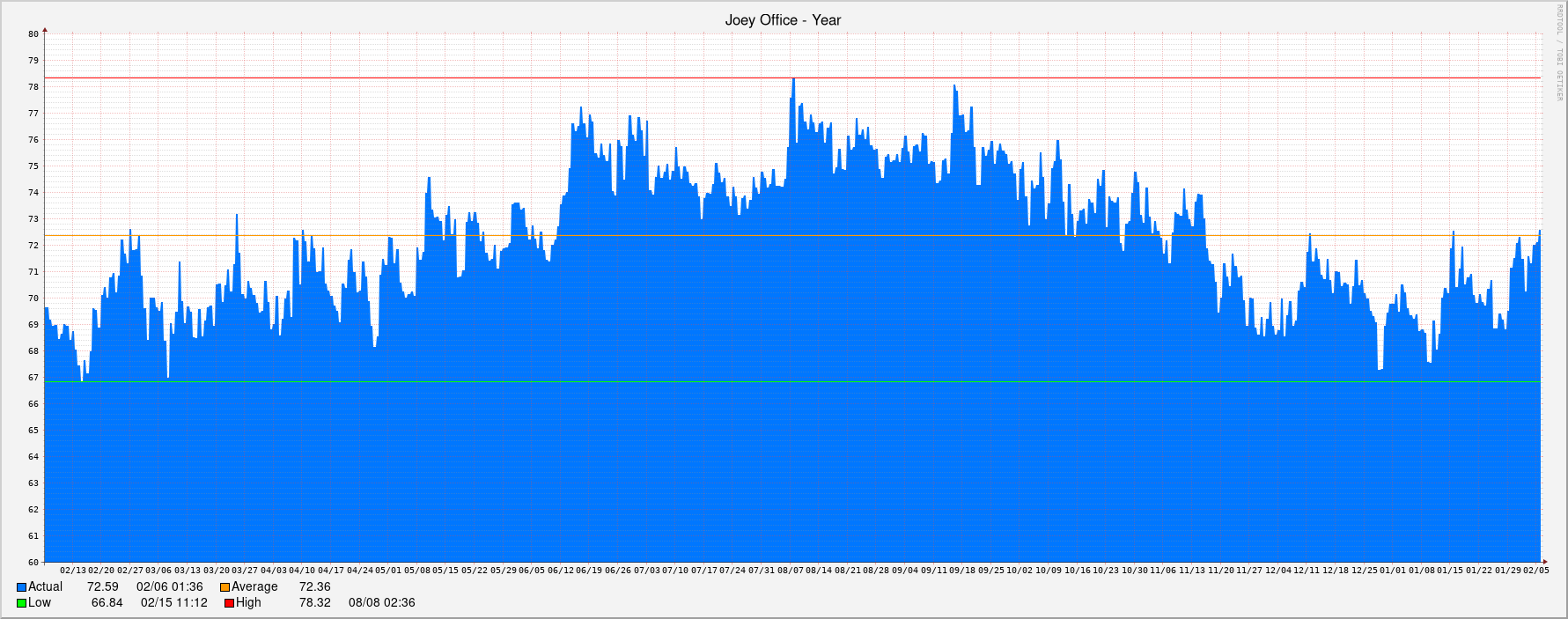
Task: Click the High timestamp 08/08 02:36
Action: coord(381,603)
